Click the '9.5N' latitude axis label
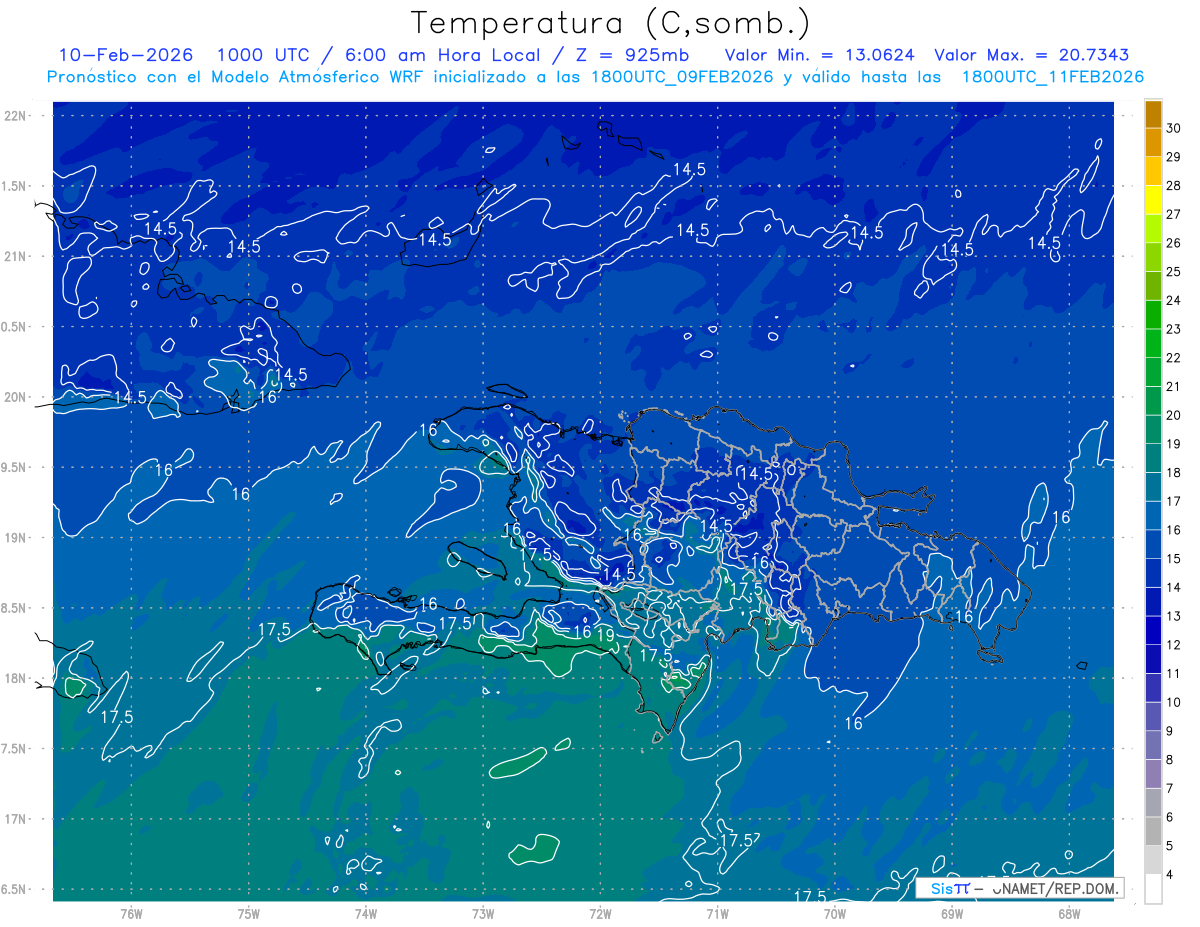 pyautogui.click(x=13, y=467)
